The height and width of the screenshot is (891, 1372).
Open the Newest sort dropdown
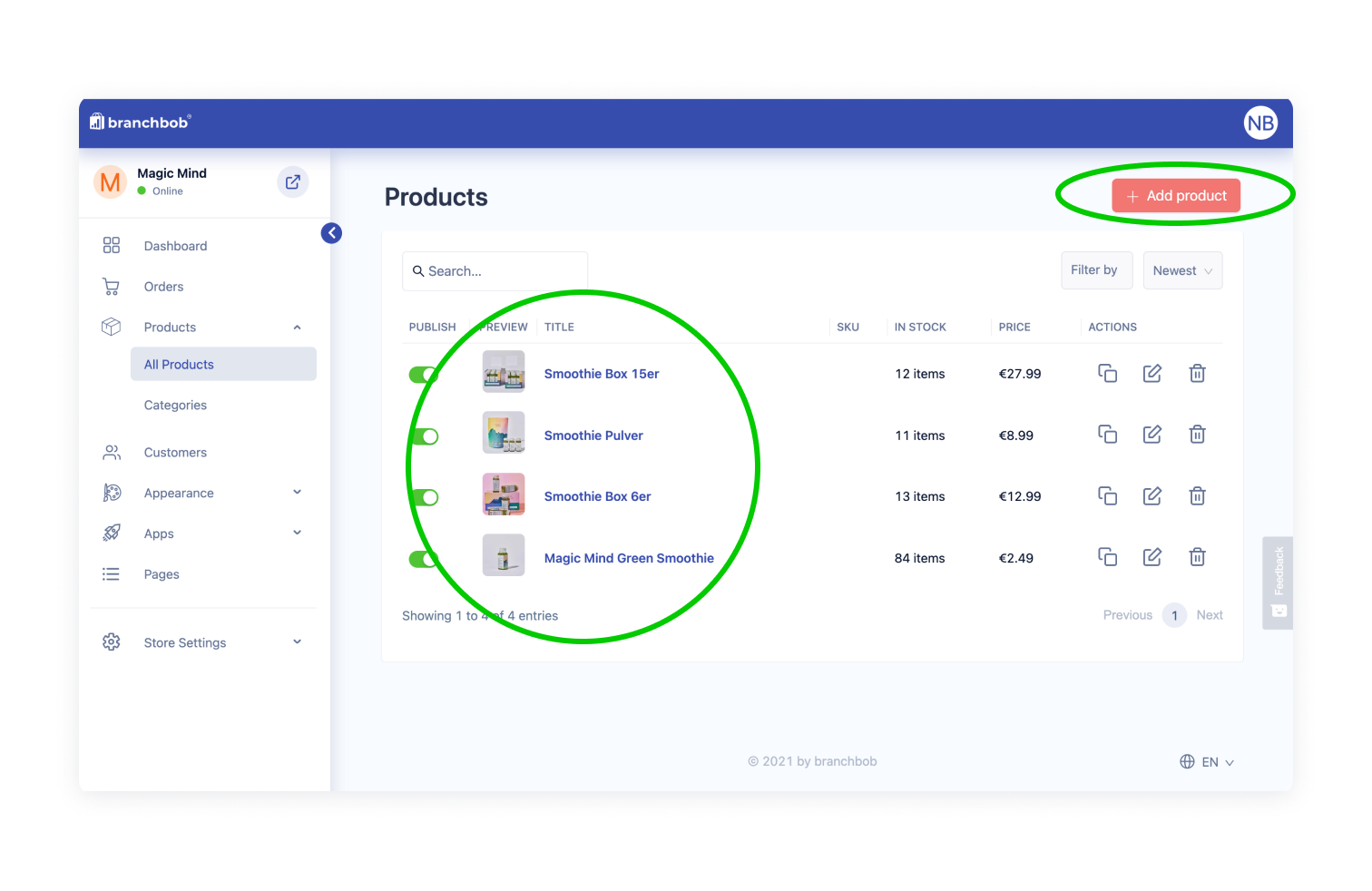point(1181,269)
